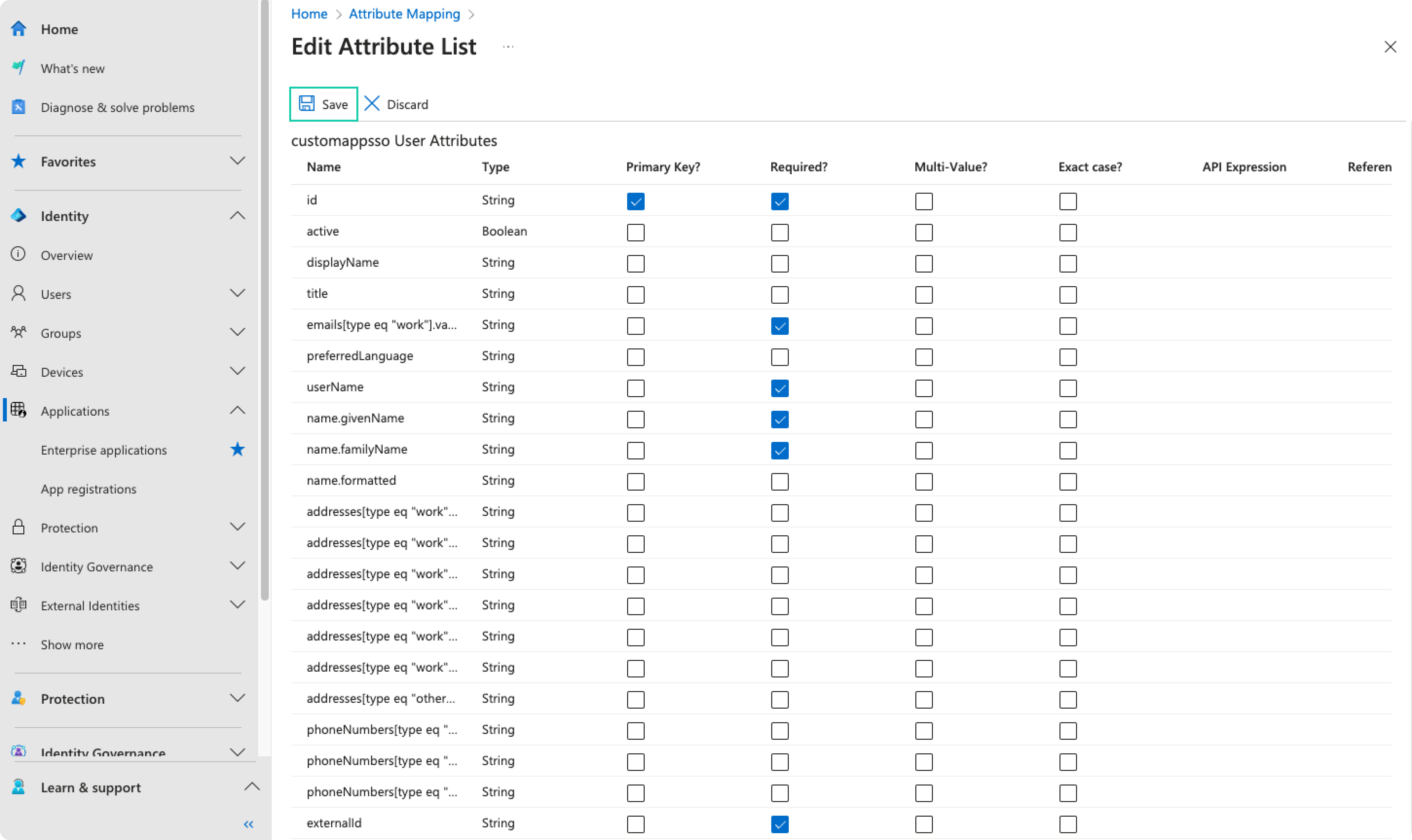
Task: Check Exact case for name.formatted attribute
Action: [x=1068, y=482]
